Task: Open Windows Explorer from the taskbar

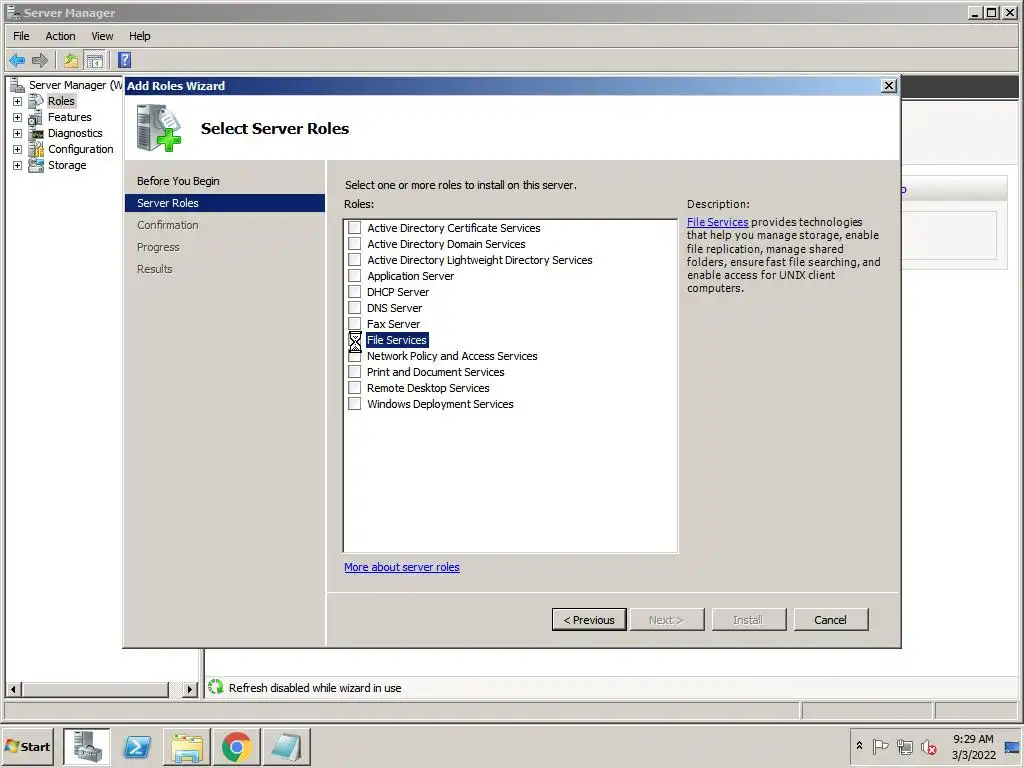Action: pyautogui.click(x=187, y=746)
